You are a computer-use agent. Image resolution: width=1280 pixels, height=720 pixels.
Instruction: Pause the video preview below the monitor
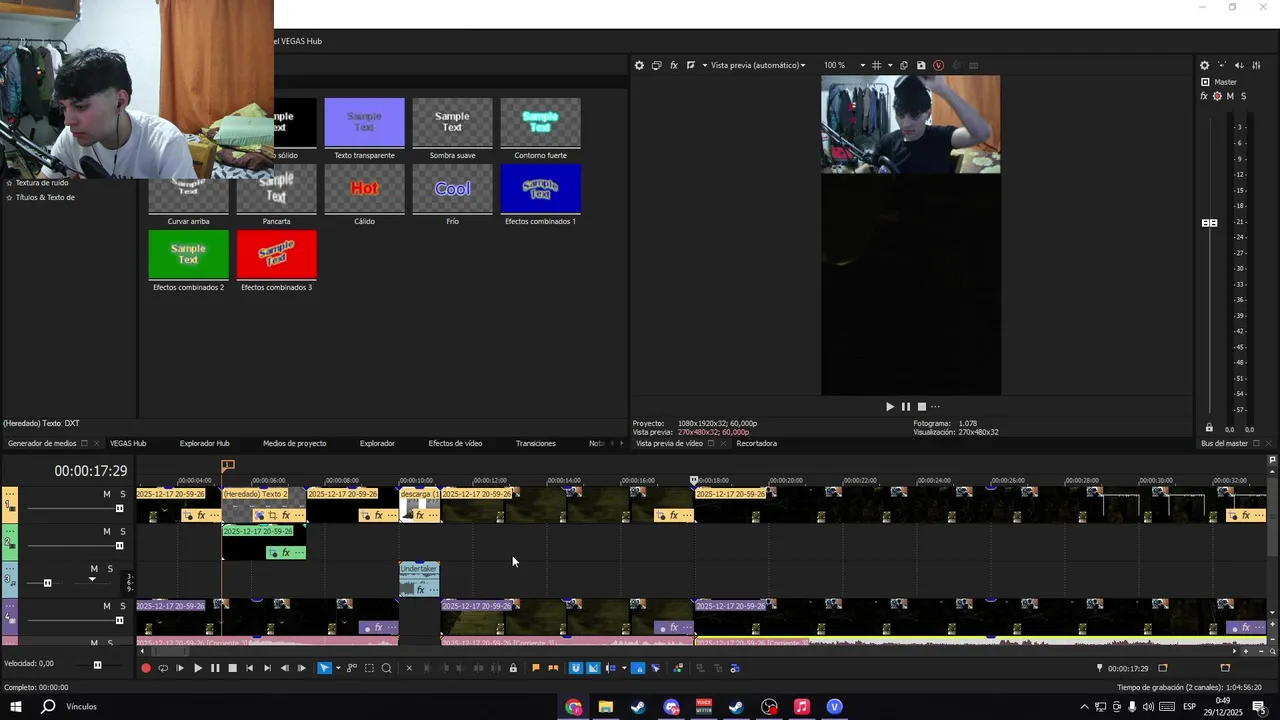[906, 407]
